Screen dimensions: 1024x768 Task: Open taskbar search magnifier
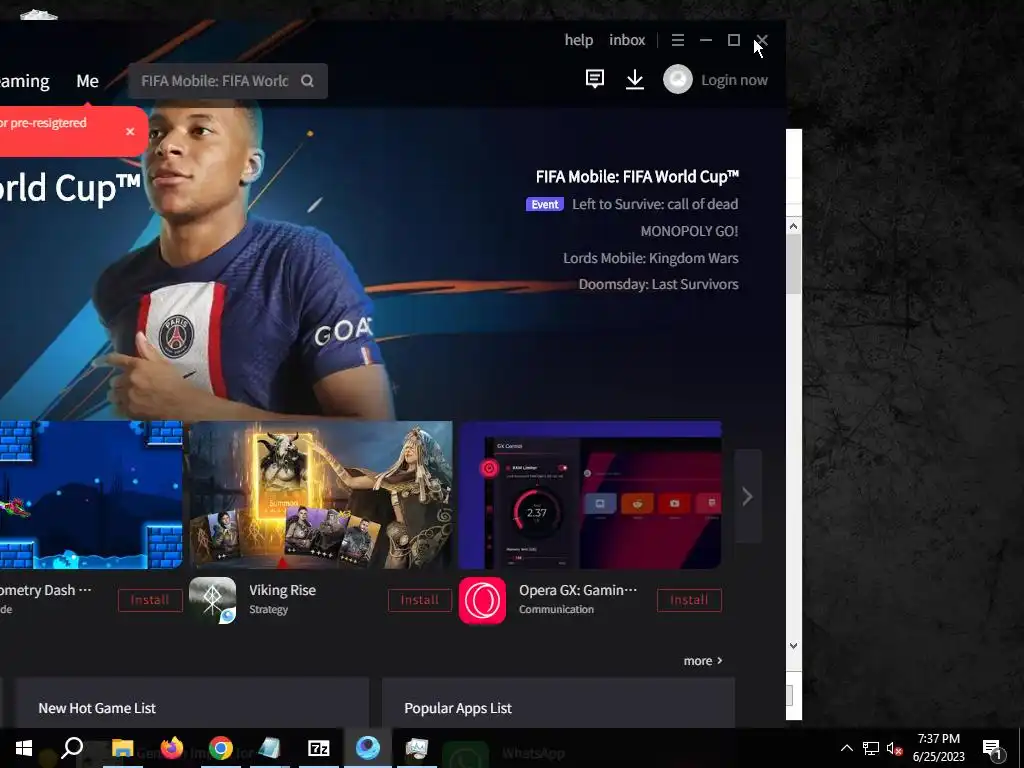click(72, 748)
